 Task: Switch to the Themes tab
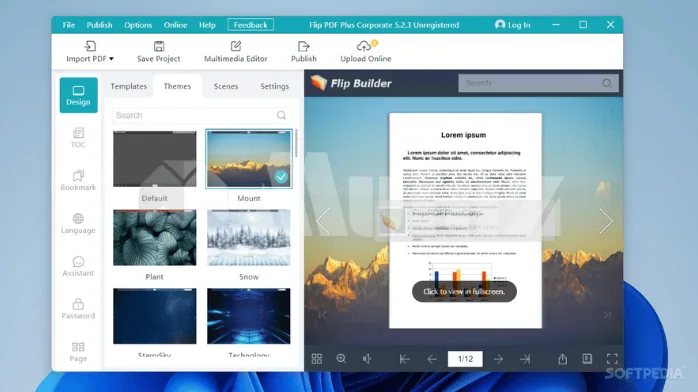pos(177,86)
